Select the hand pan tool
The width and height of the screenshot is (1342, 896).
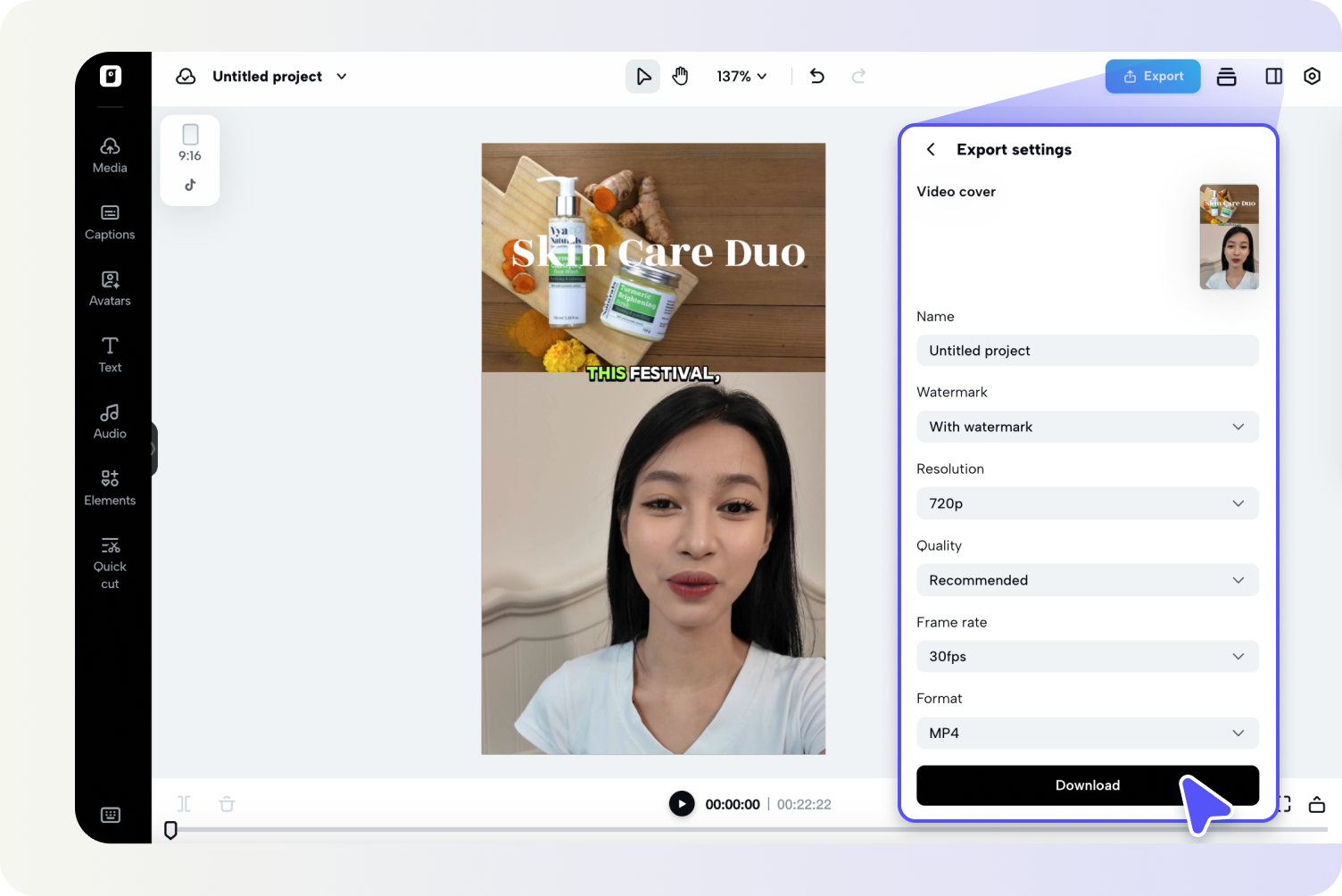681,77
